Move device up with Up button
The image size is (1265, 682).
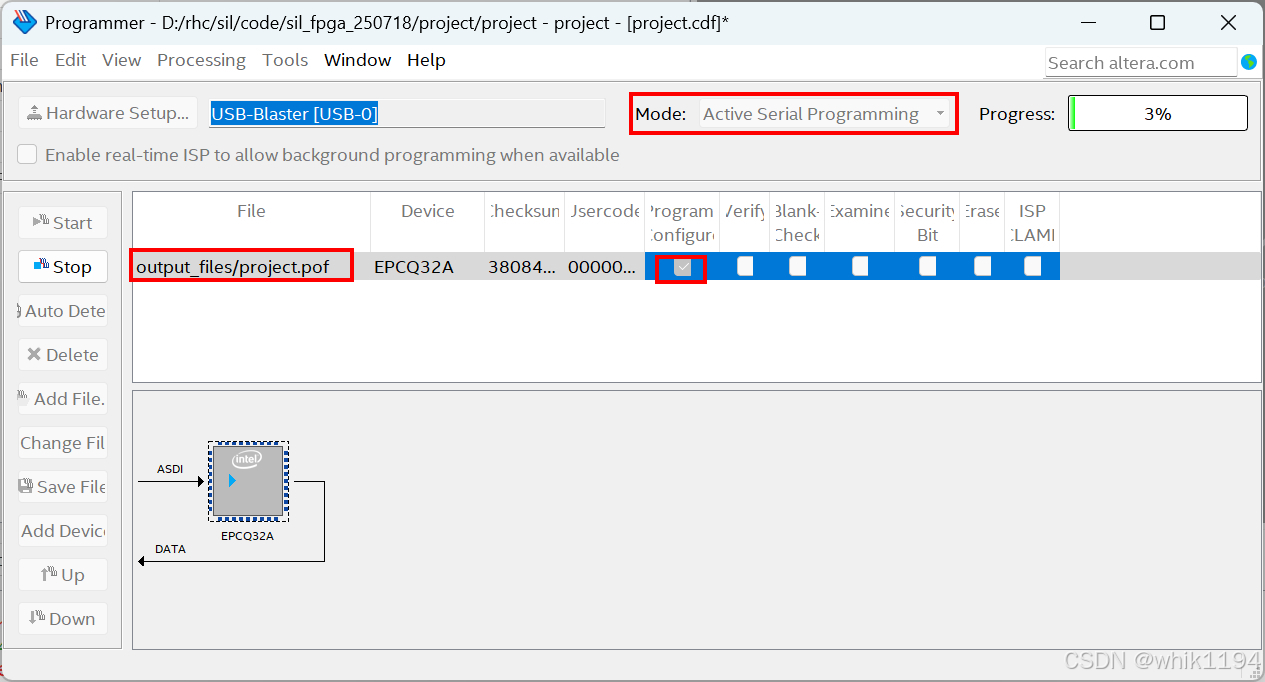[63, 574]
